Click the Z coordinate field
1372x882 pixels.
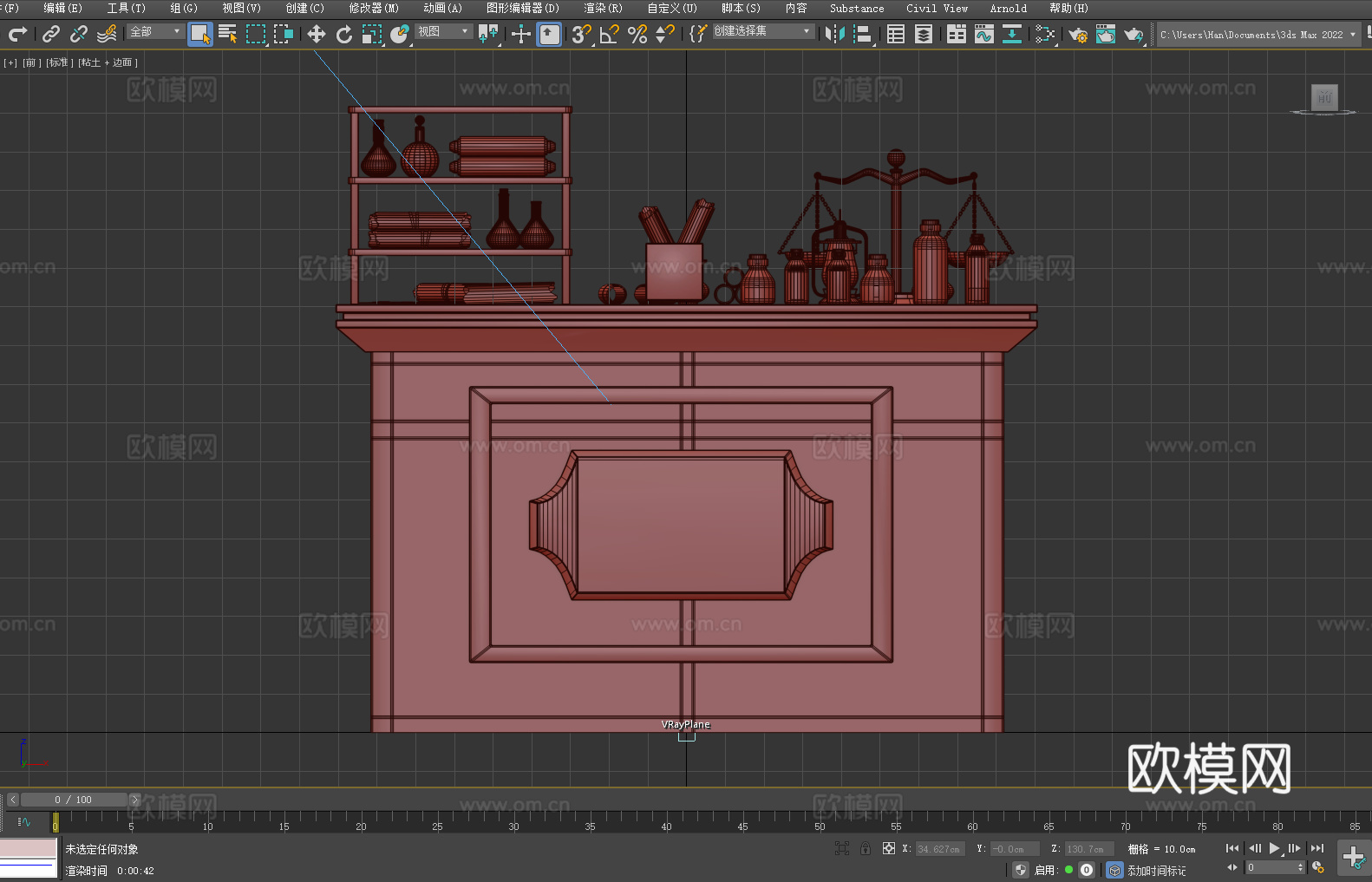1088,849
